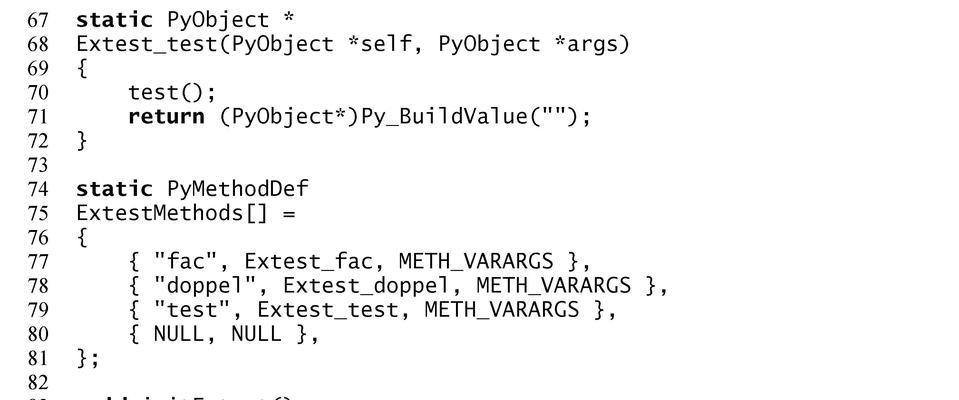Click Extest_test on line 79

click(327, 310)
